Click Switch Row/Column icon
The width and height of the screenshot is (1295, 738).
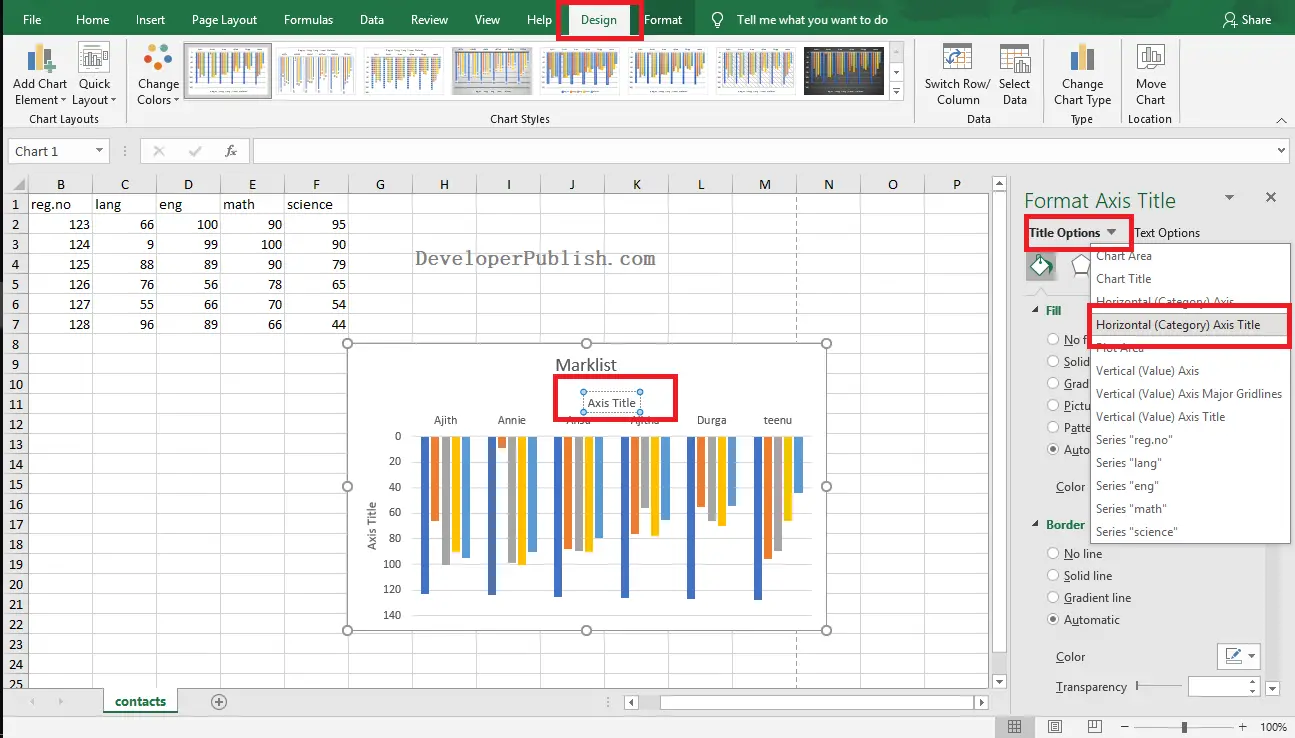click(957, 58)
